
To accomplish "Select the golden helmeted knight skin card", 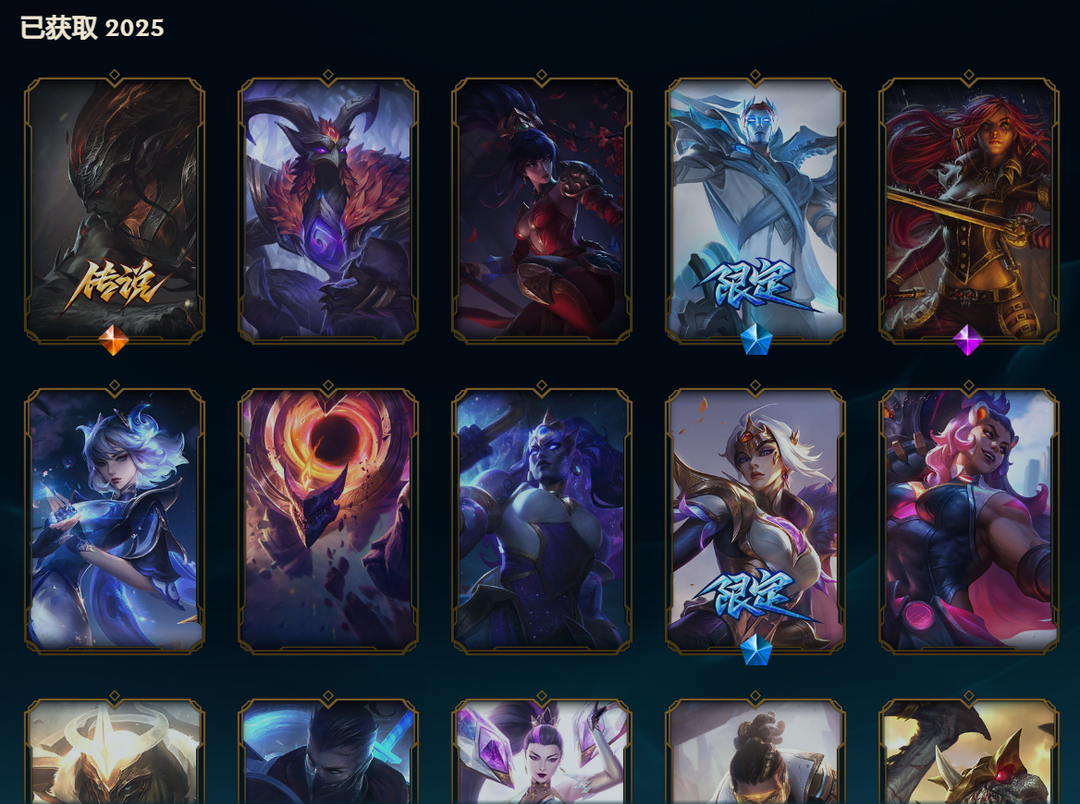I will click(x=114, y=752).
